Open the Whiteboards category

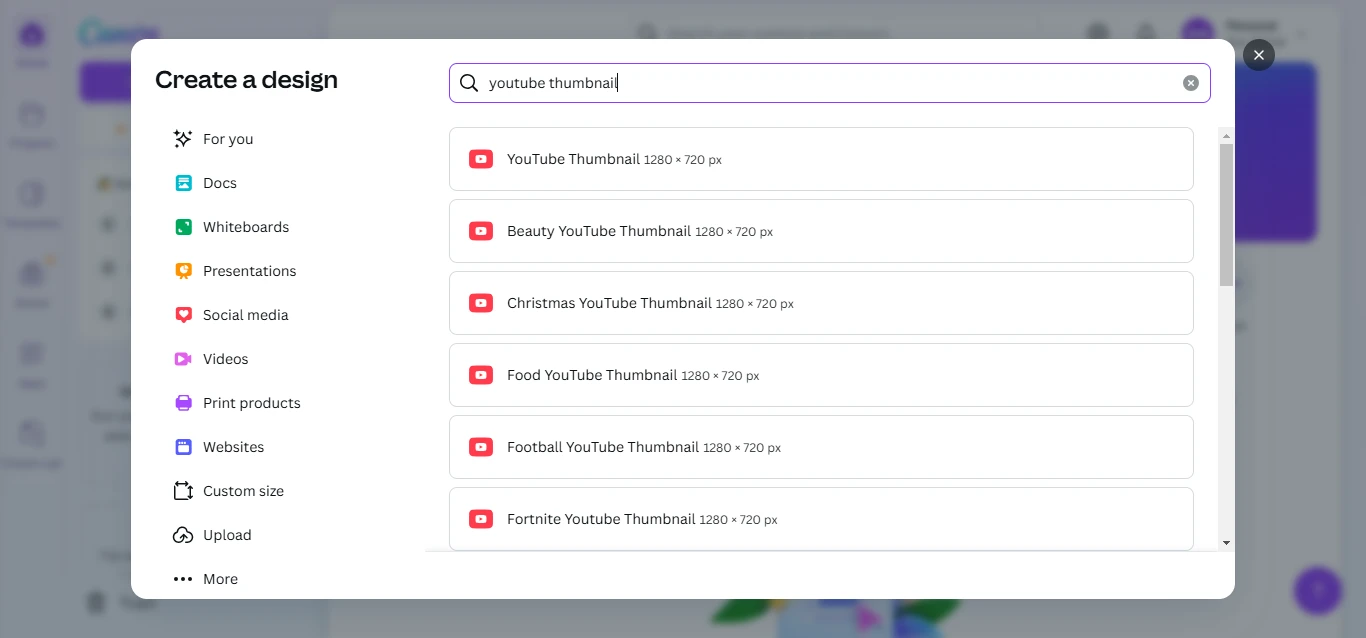pos(246,227)
